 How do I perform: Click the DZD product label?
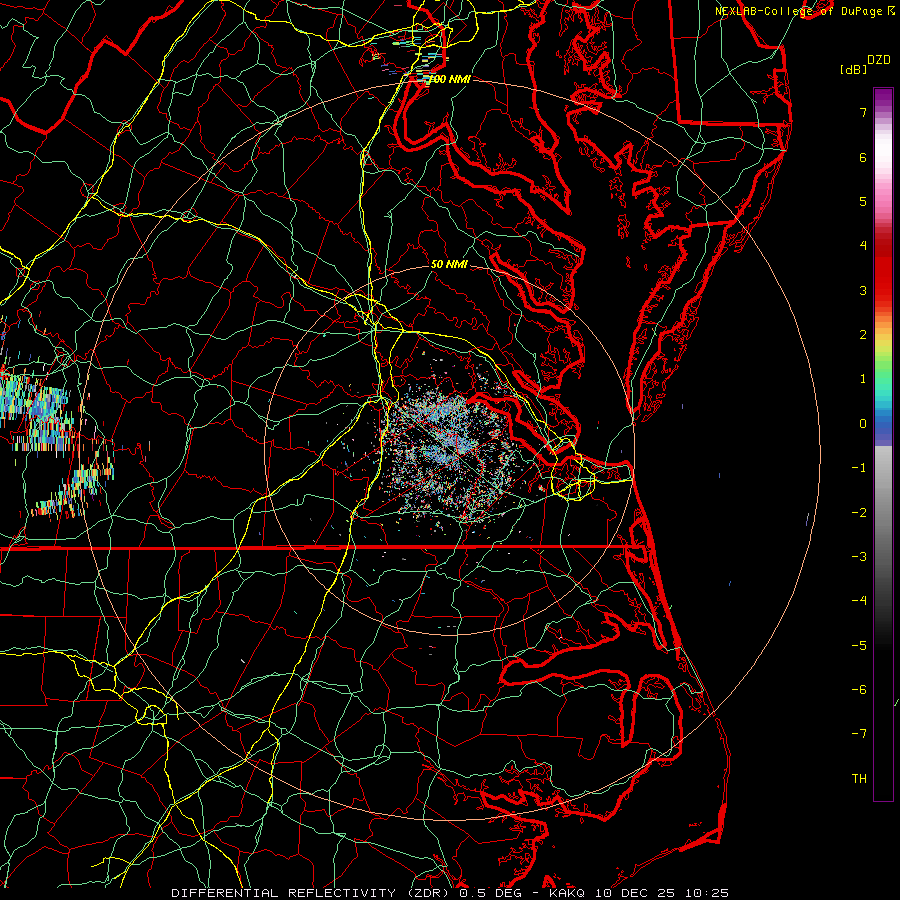pos(878,60)
